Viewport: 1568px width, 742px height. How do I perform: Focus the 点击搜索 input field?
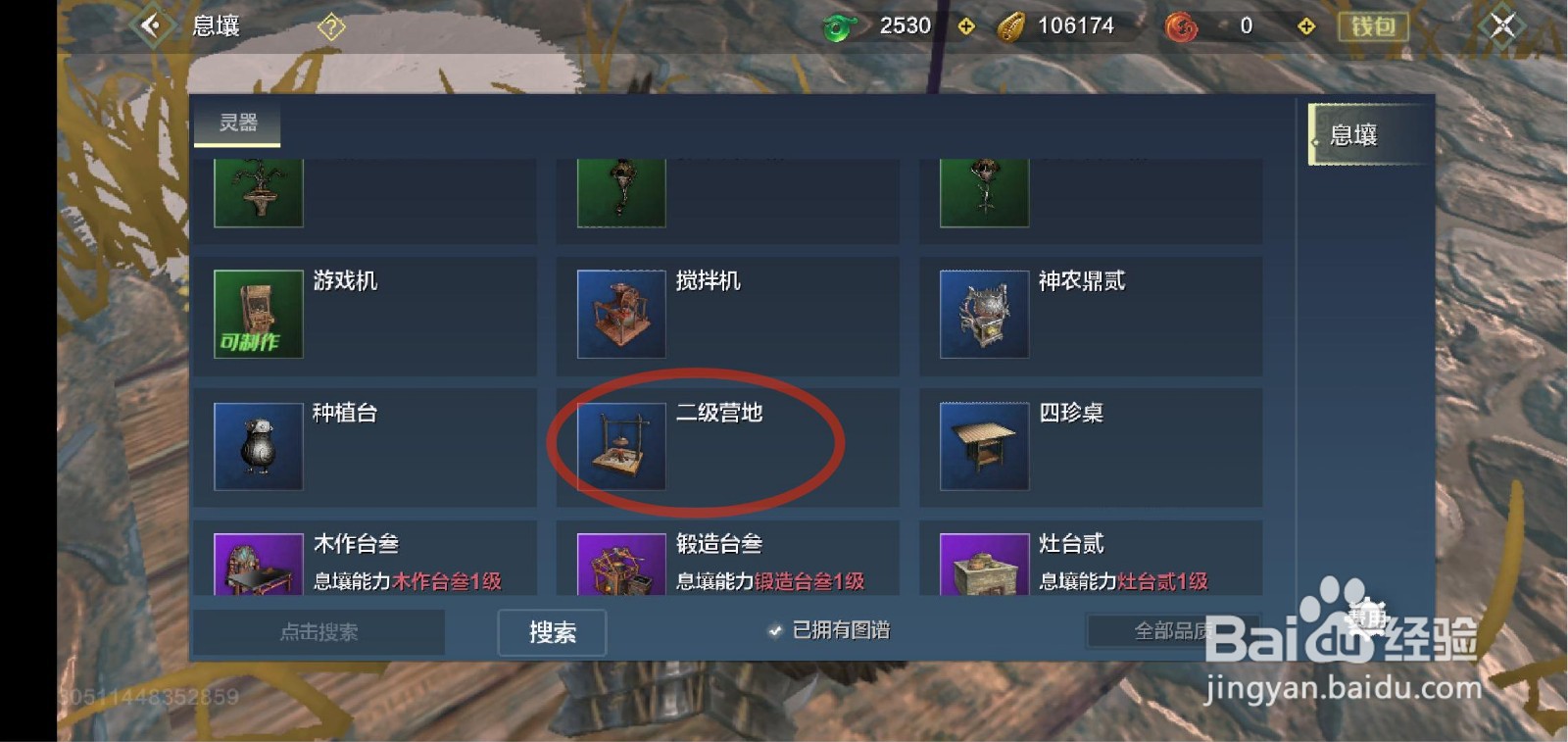(x=319, y=632)
